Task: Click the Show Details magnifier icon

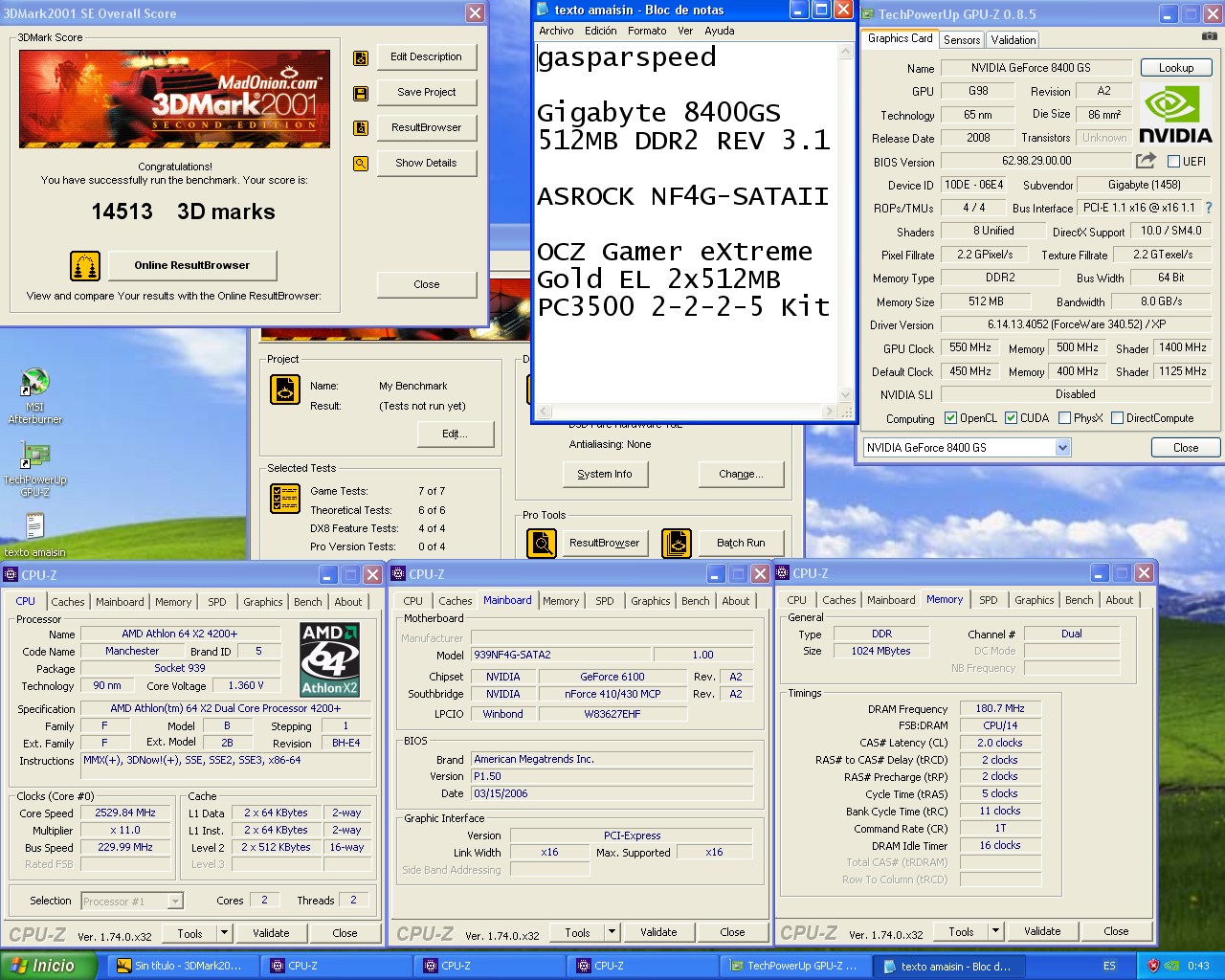Action: (361, 164)
